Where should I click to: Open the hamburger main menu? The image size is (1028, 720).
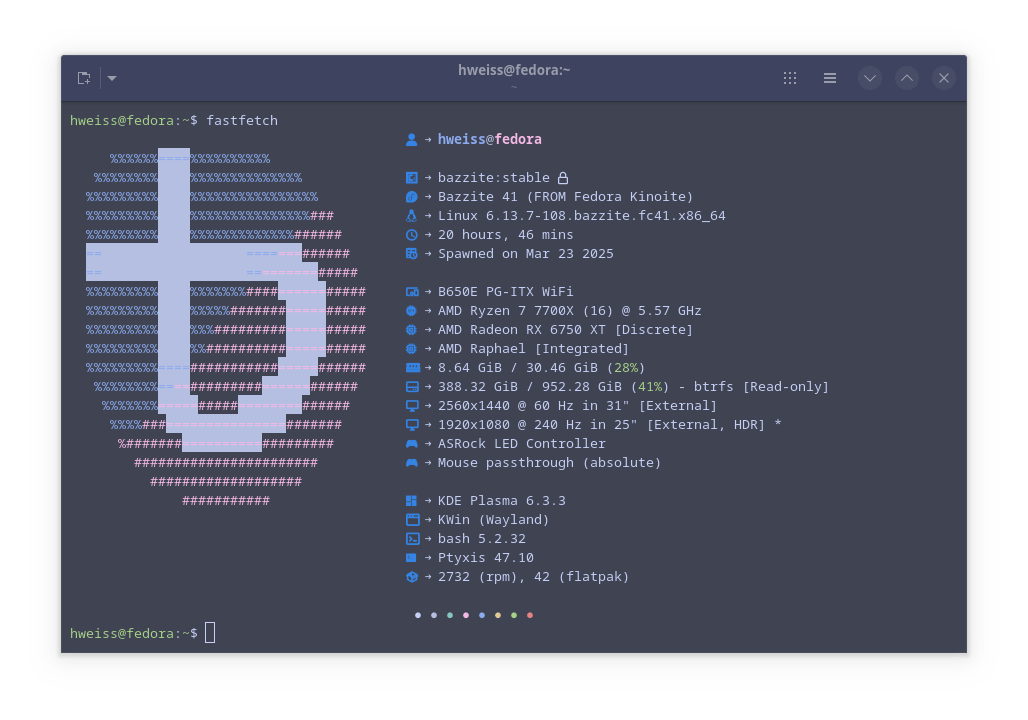pyautogui.click(x=830, y=78)
